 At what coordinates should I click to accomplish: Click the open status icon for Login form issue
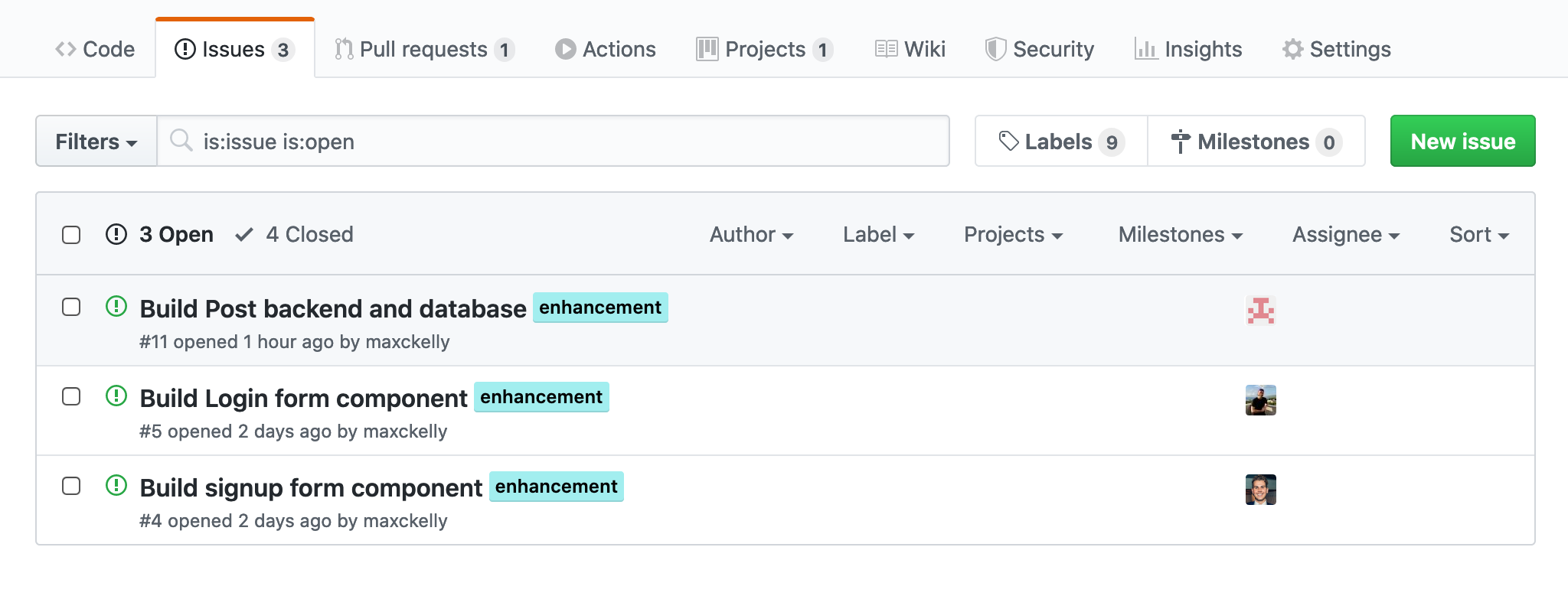tap(116, 396)
